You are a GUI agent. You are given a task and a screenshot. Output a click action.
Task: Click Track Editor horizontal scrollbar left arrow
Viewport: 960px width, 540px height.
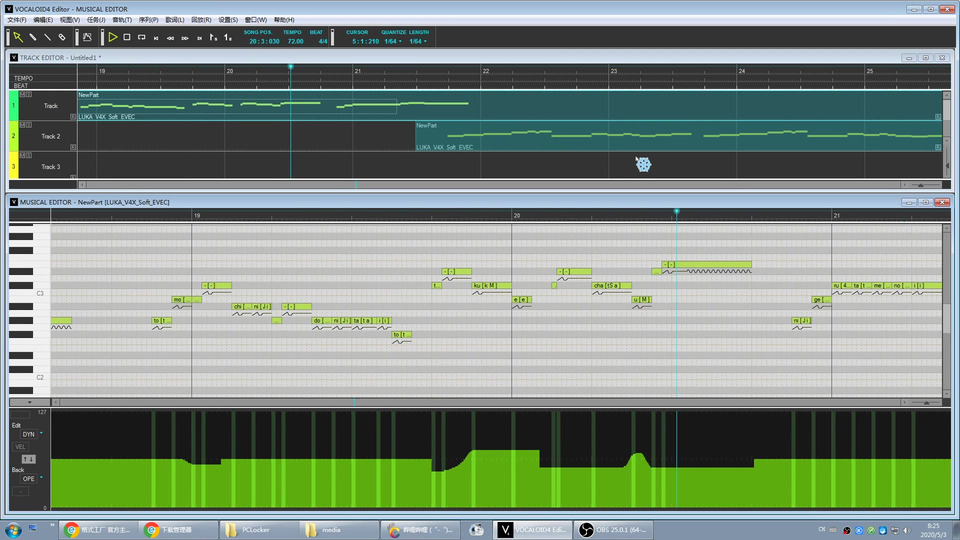(83, 184)
